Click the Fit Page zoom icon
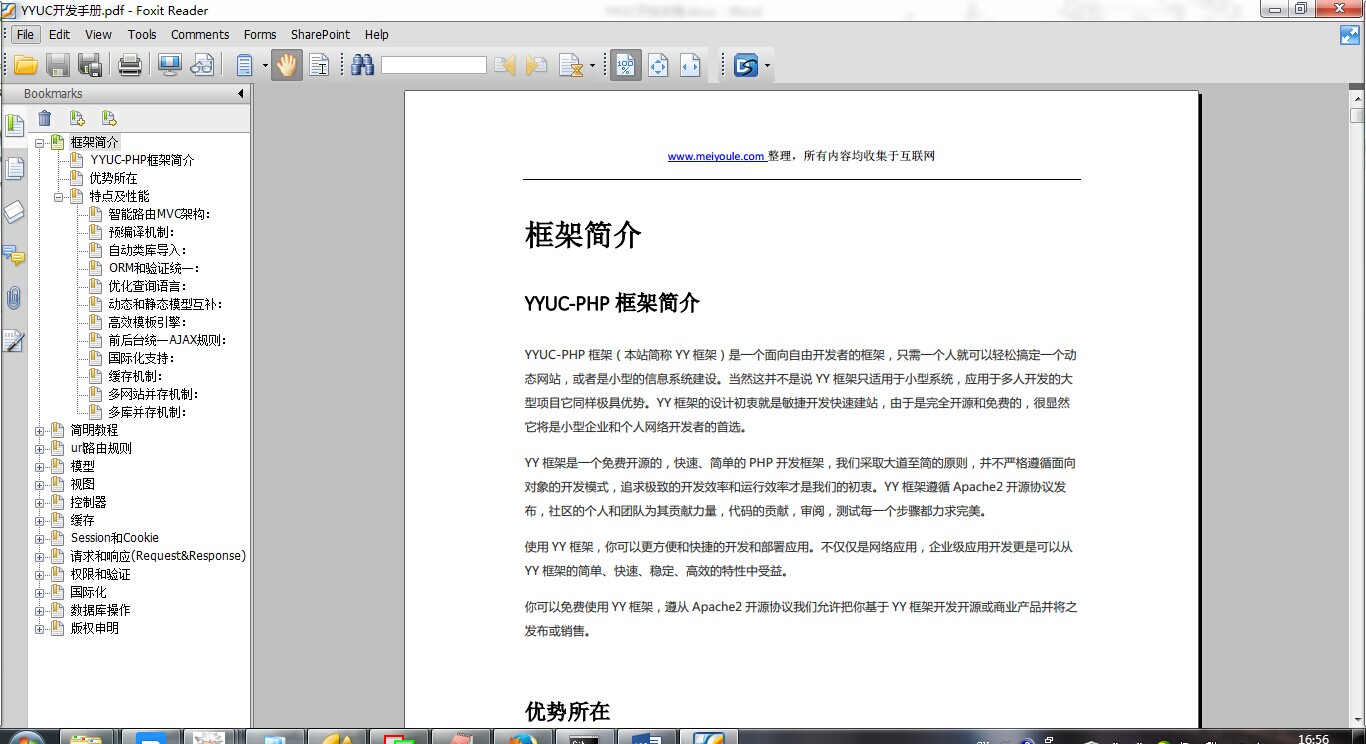Screen dimensions: 1366x744 click(x=658, y=66)
